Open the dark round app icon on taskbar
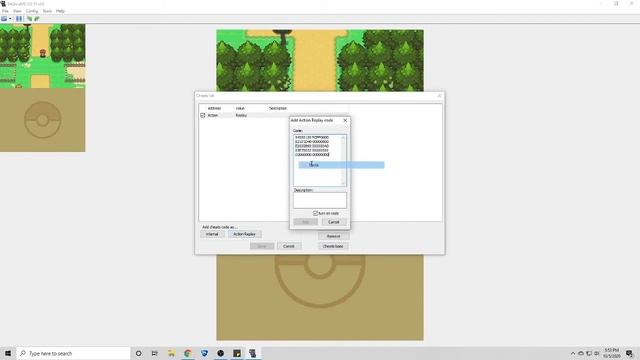This screenshot has height=360, width=640. 220,353
